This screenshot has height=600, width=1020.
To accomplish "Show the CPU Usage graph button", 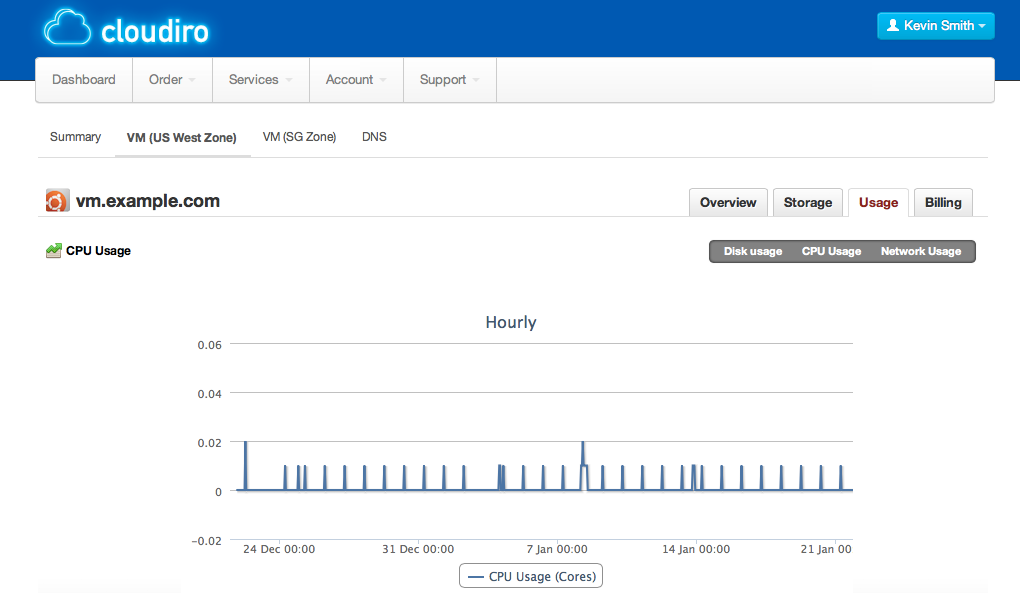I will click(831, 251).
